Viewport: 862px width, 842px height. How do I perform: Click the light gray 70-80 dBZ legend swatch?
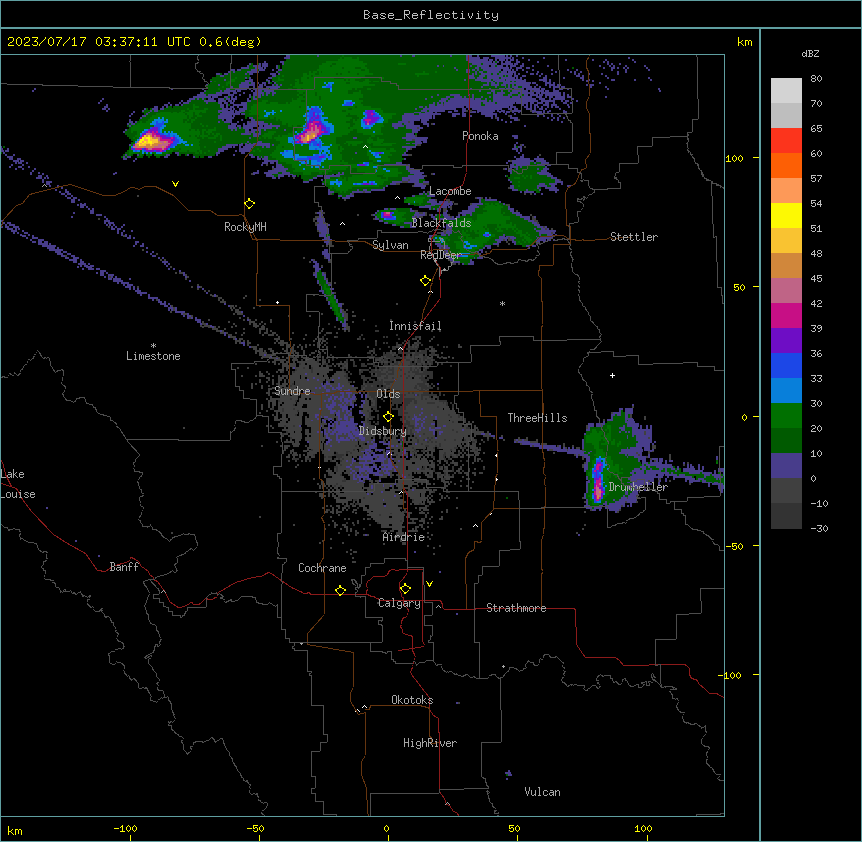click(786, 91)
